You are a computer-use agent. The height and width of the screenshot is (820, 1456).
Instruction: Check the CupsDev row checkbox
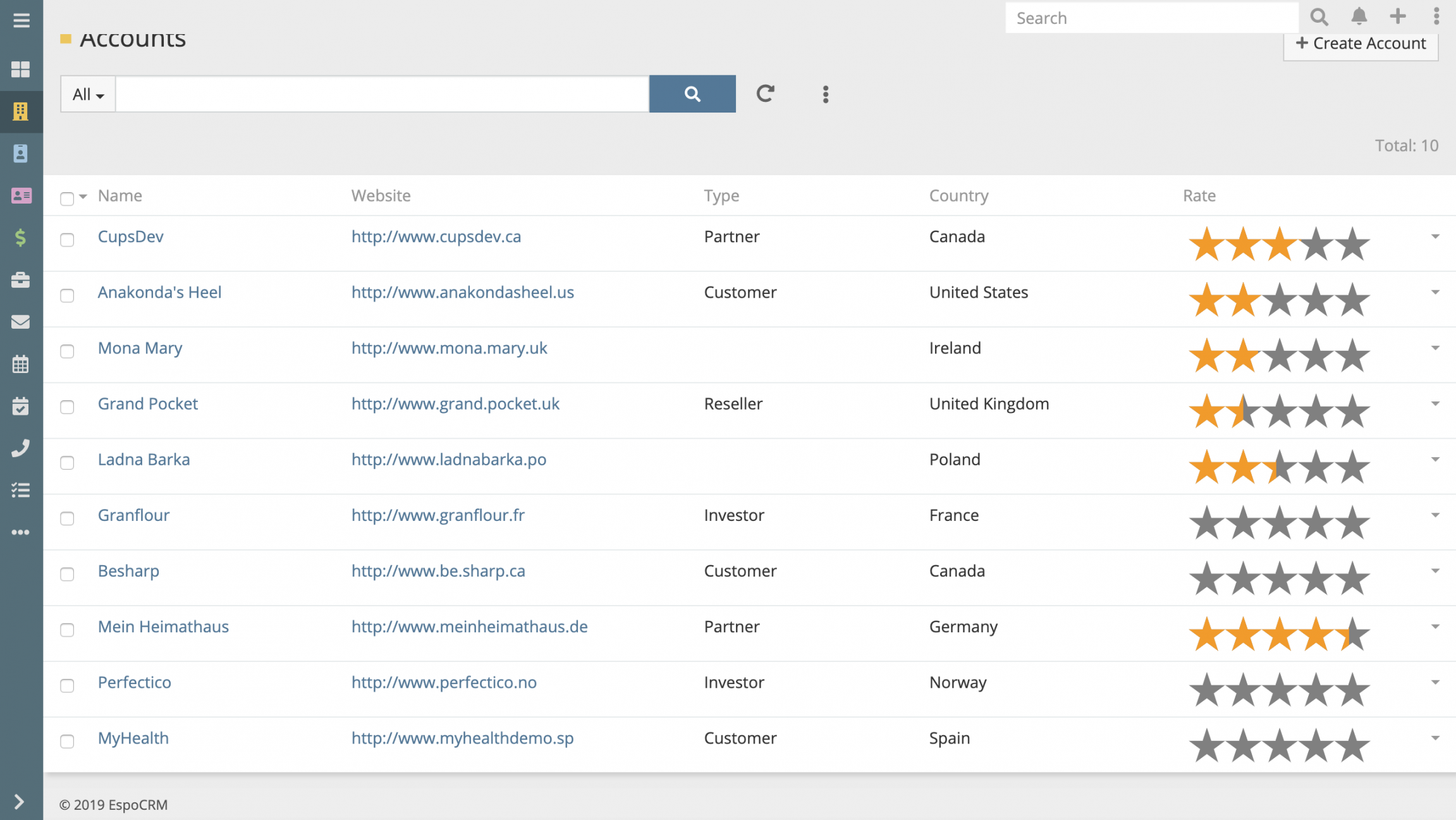[x=67, y=240]
